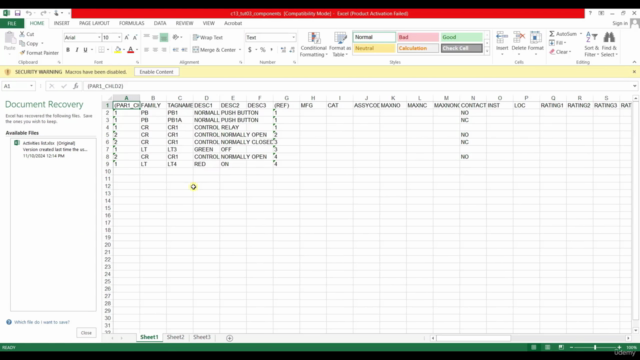This screenshot has width=640, height=360.
Task: Apply the Neutral cell style
Action: 374,48
